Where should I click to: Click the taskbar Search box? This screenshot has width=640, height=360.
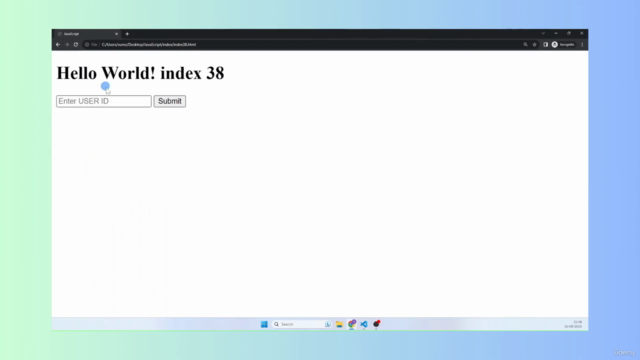(x=302, y=324)
